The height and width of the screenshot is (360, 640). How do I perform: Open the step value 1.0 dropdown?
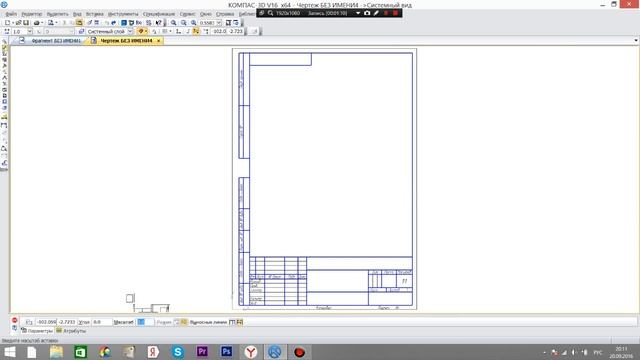click(30, 31)
